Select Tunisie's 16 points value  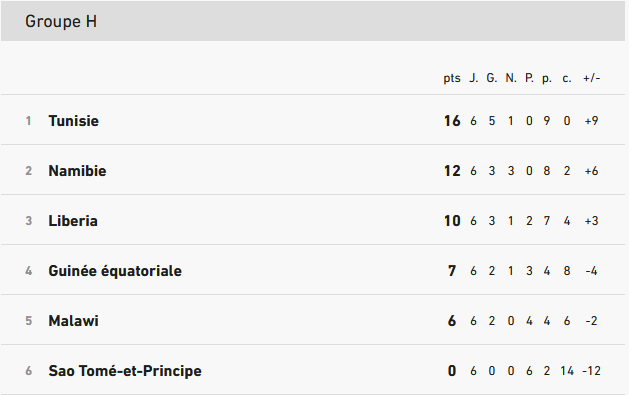452,121
